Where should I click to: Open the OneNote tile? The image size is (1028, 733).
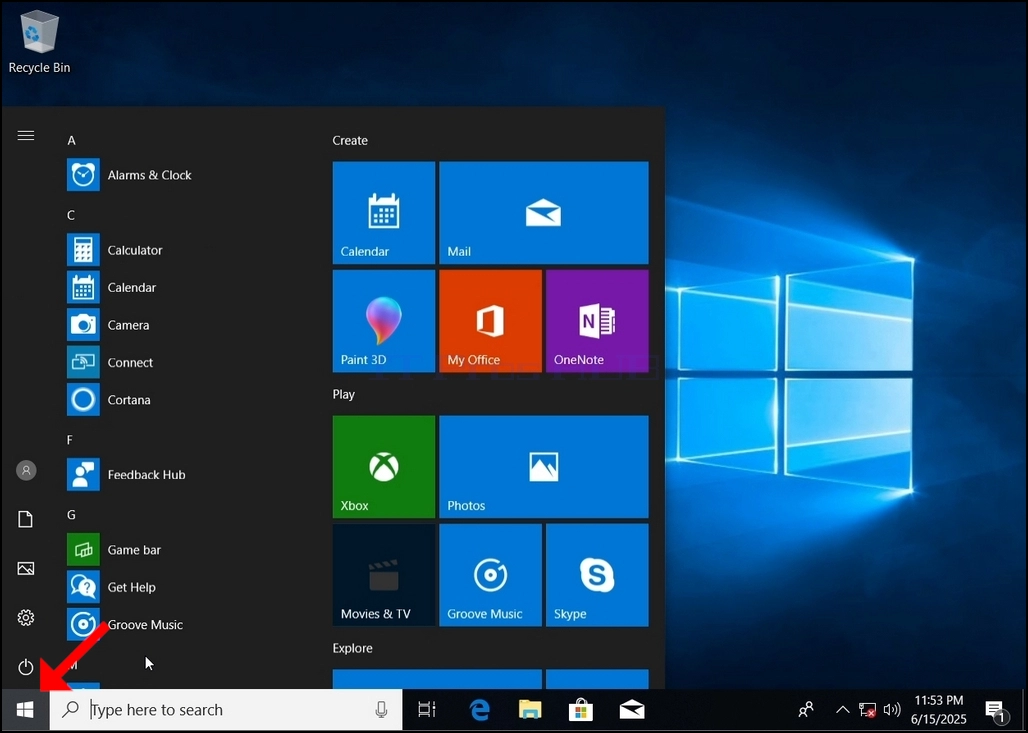click(597, 321)
